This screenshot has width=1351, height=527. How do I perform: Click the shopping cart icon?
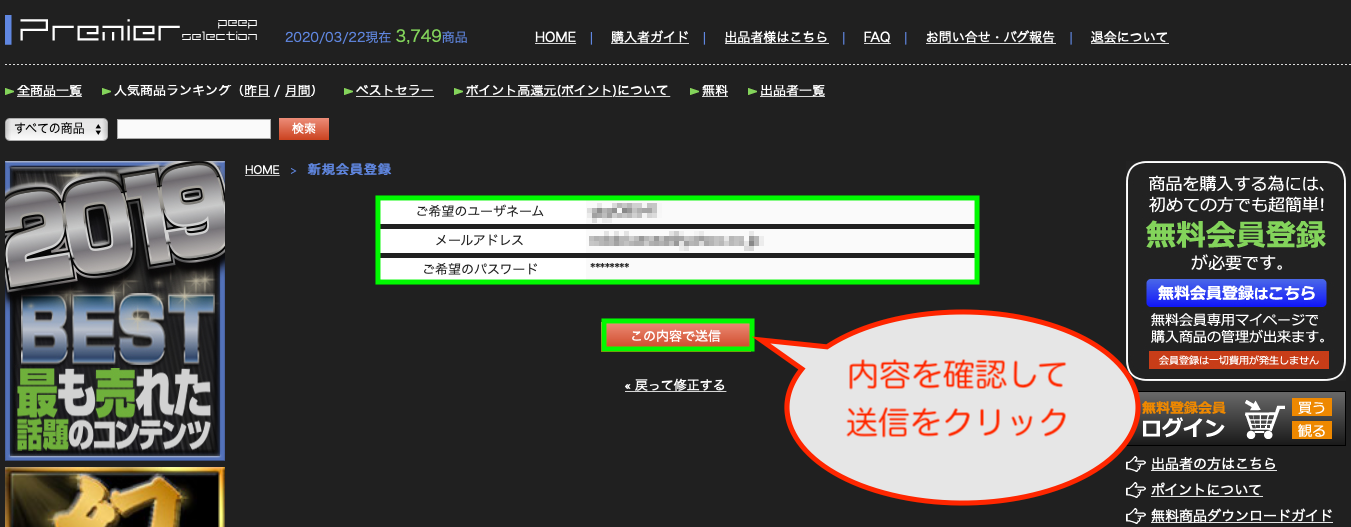(x=1263, y=420)
